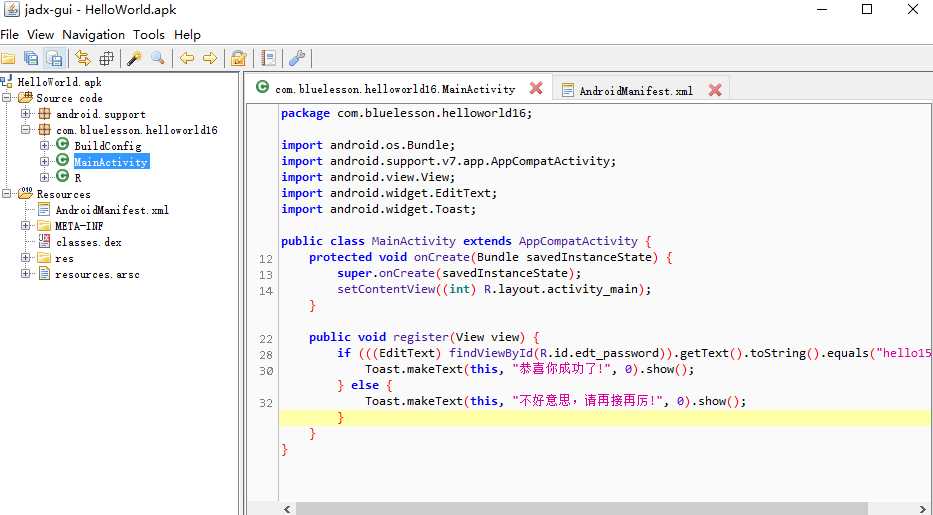Click the line number 28 in gutter
This screenshot has height=515, width=933.
coord(266,355)
